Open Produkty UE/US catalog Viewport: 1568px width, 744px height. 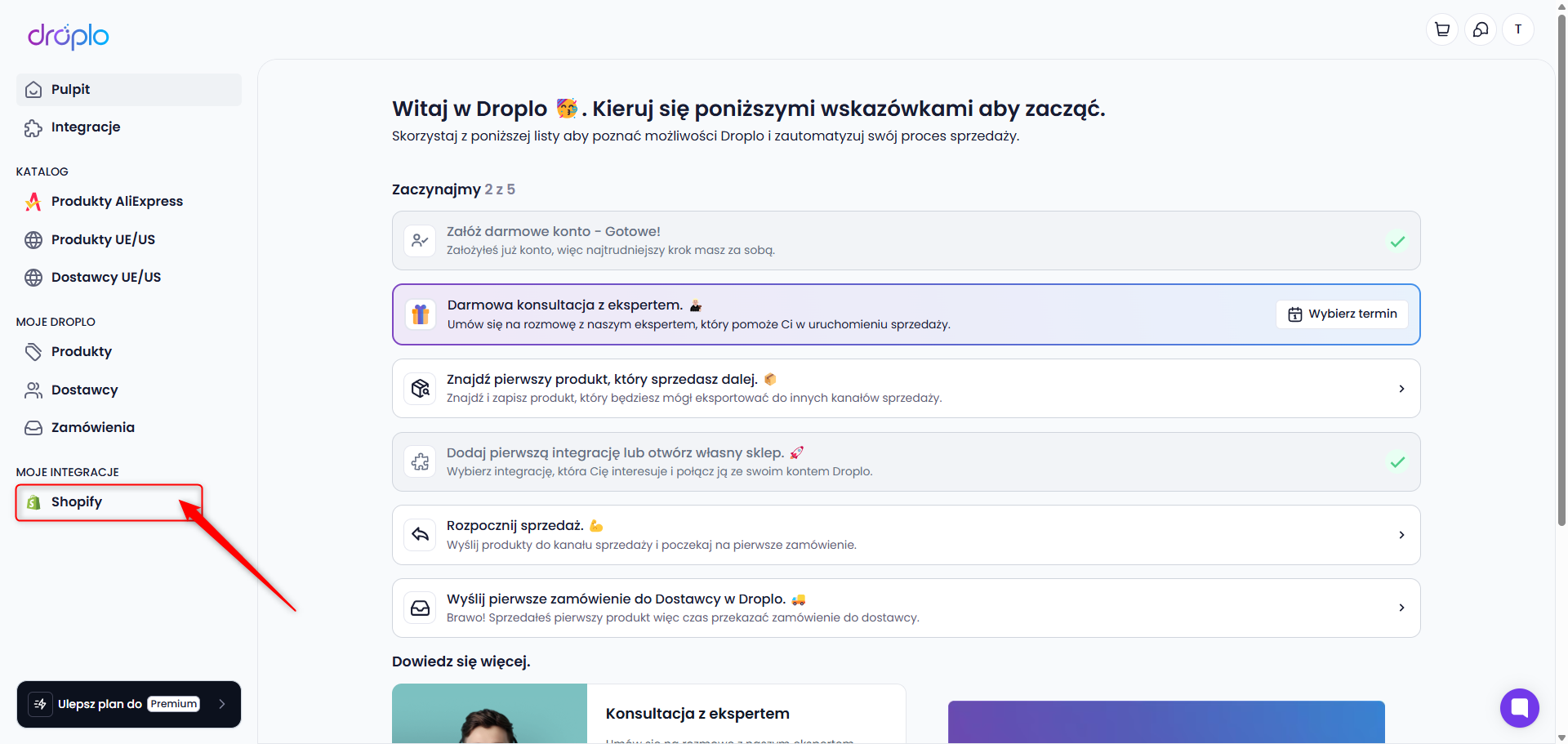(129, 240)
